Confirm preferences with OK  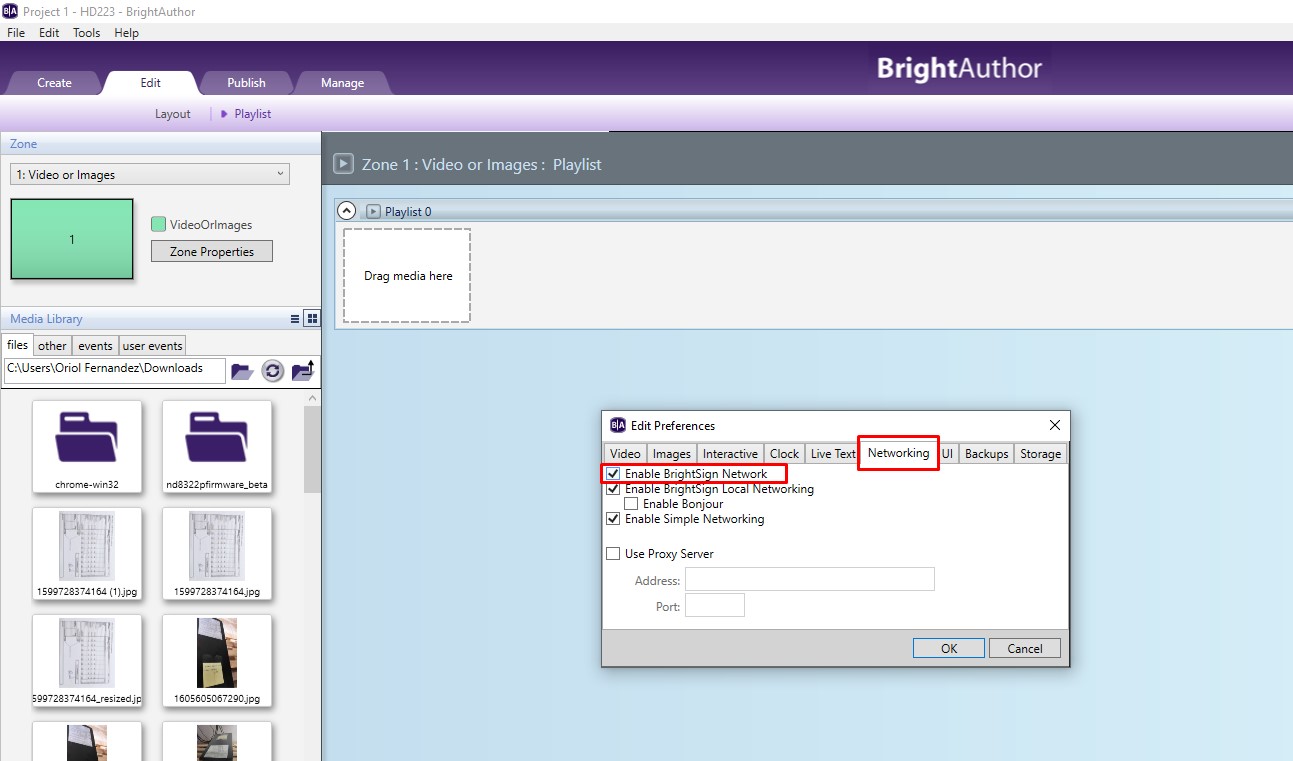click(x=949, y=648)
